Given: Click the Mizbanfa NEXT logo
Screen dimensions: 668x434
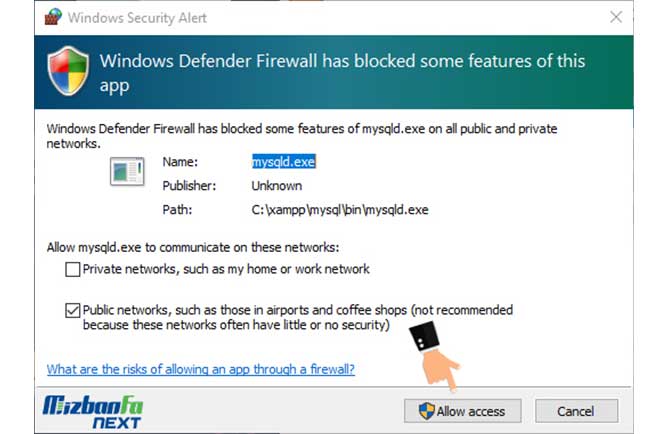Looking at the screenshot, I should point(93,411).
